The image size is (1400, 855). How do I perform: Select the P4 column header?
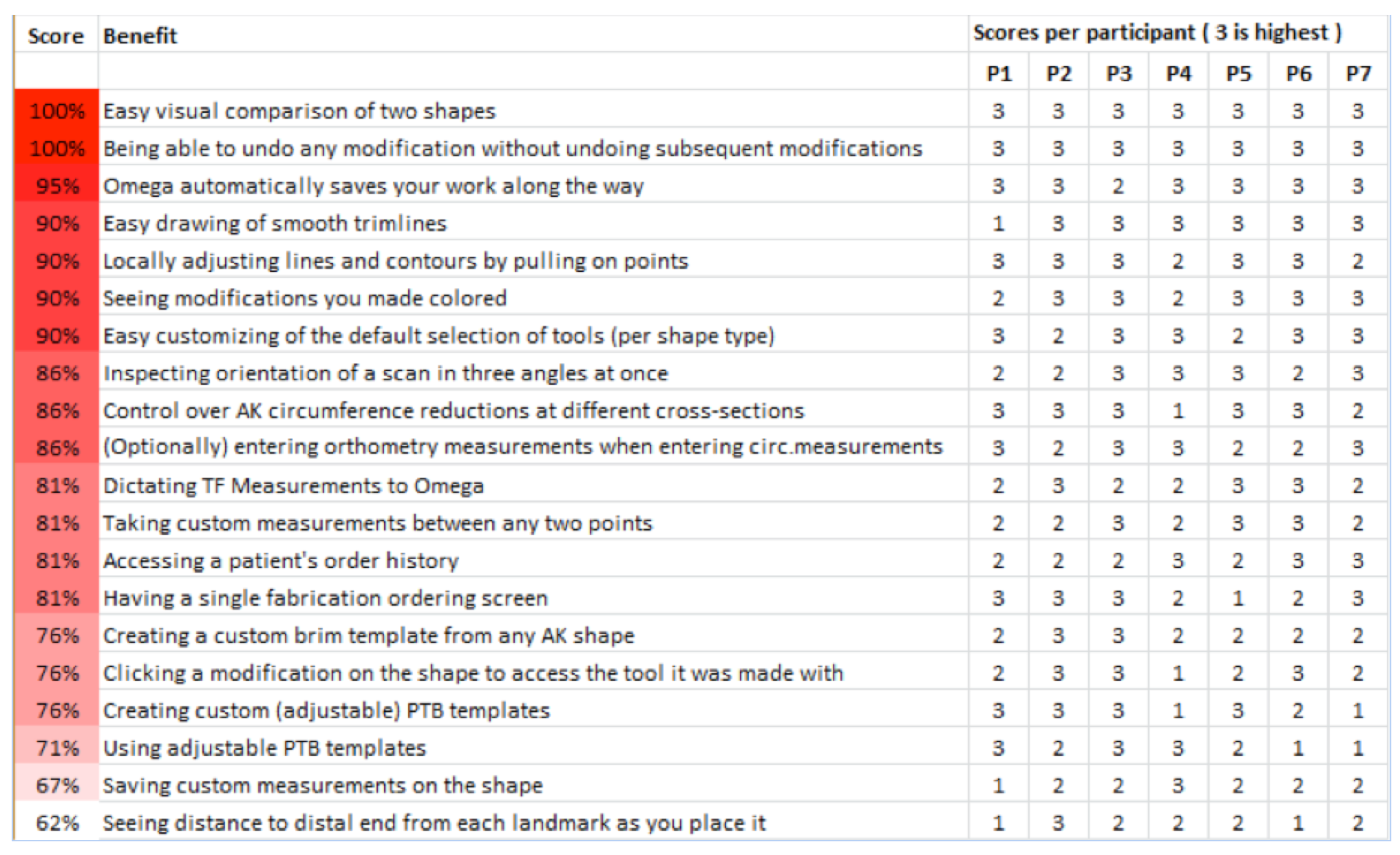1178,74
